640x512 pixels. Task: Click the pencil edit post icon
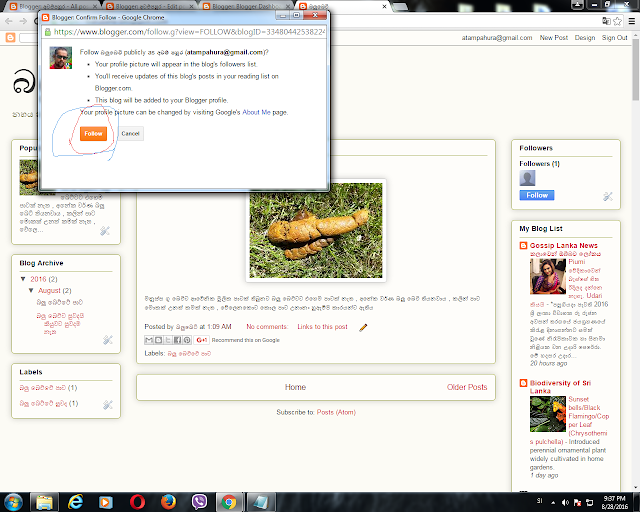(363, 327)
